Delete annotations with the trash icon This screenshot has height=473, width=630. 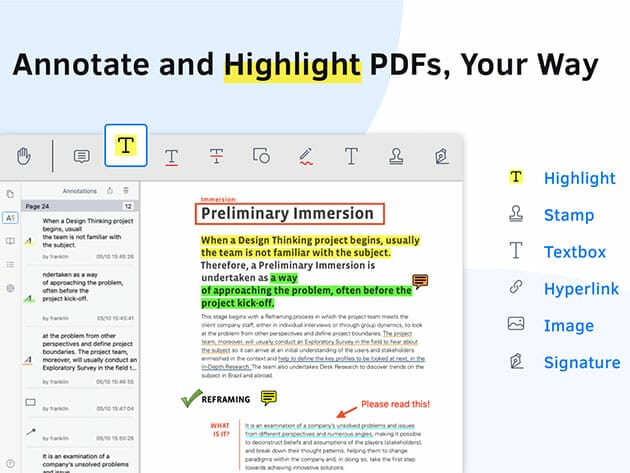126,190
